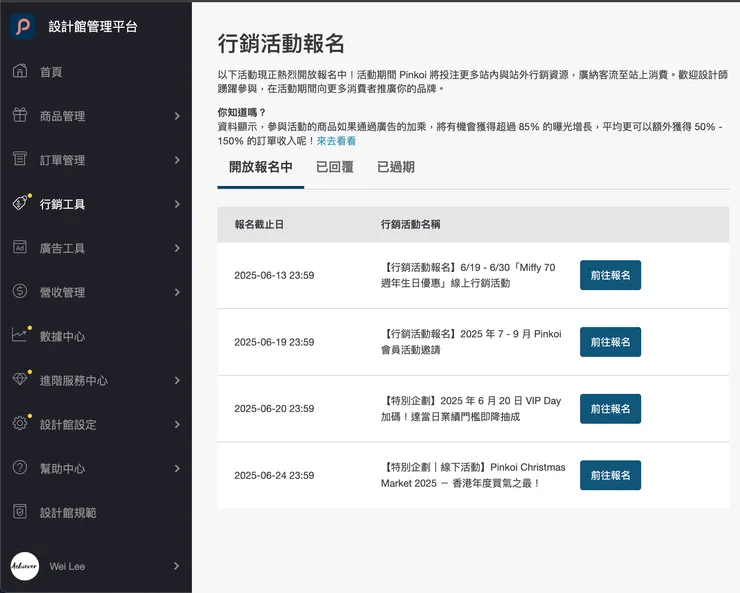Select the 開放報名中 tab
Image resolution: width=740 pixels, height=593 pixels.
(x=261, y=167)
